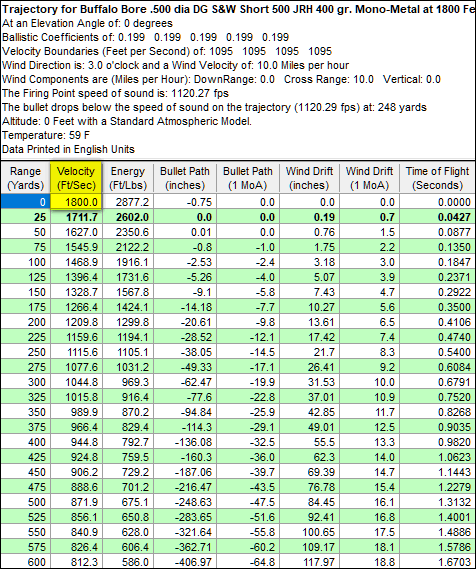Click the Wind Drift (inches) column header

coord(309,178)
